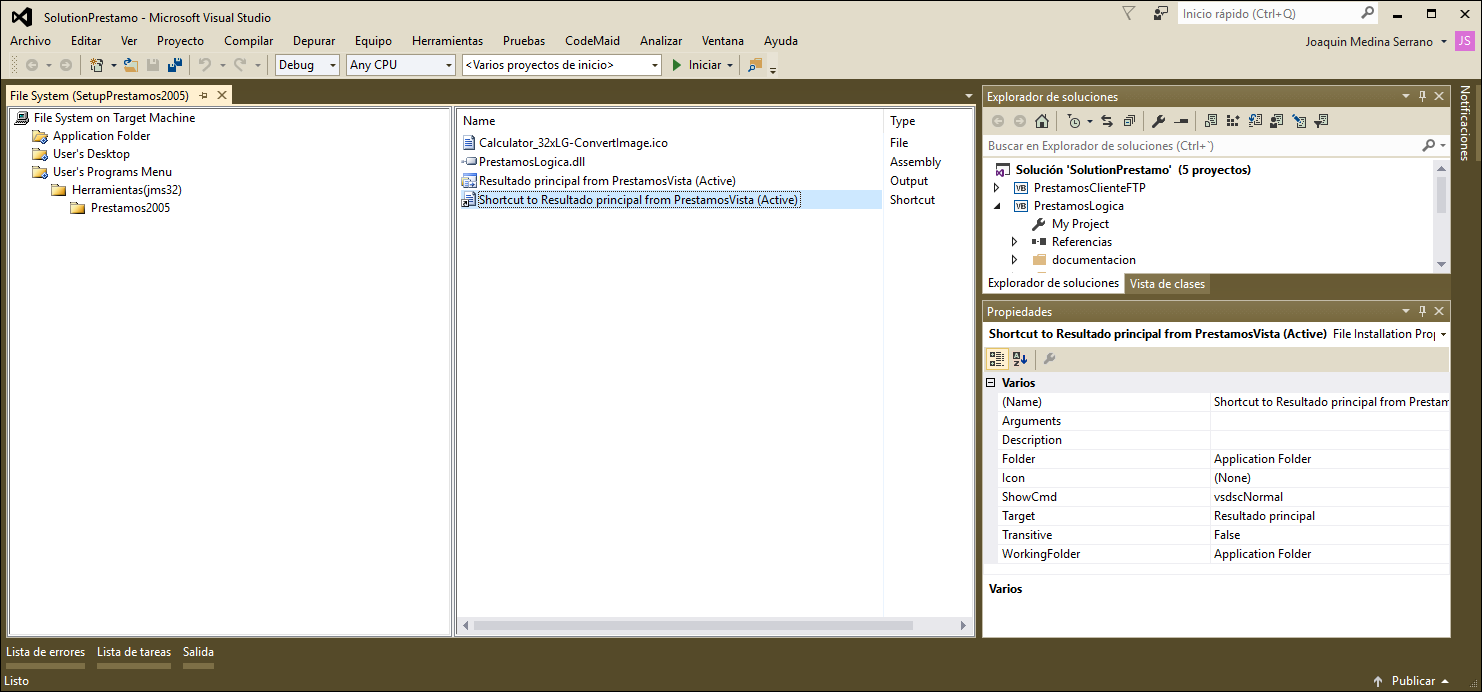
Task: Click the Find in Files toolbar icon
Action: [755, 65]
